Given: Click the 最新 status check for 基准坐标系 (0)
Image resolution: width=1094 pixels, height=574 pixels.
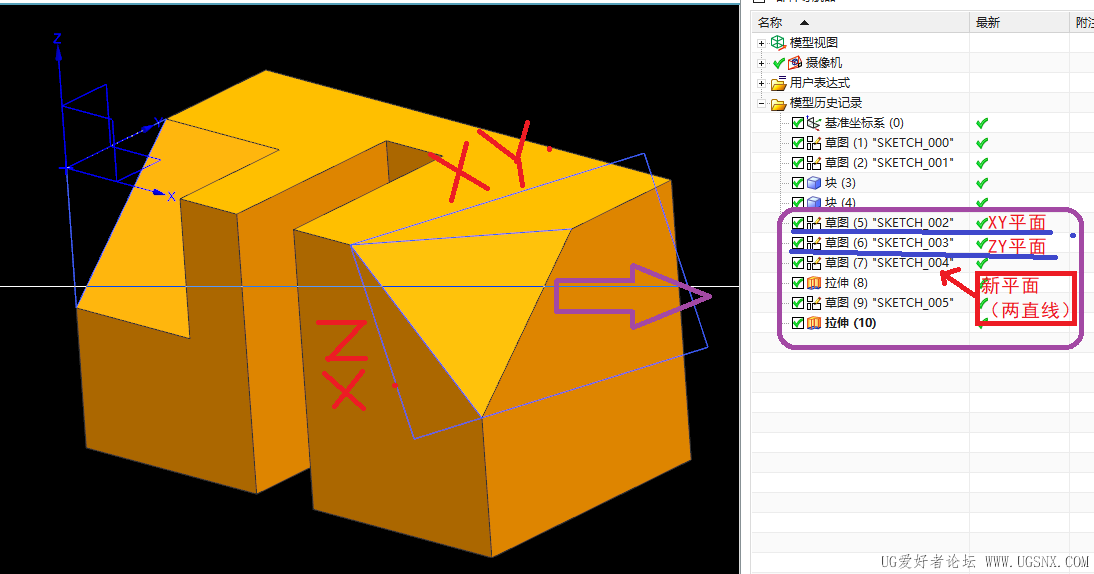Looking at the screenshot, I should (x=982, y=123).
